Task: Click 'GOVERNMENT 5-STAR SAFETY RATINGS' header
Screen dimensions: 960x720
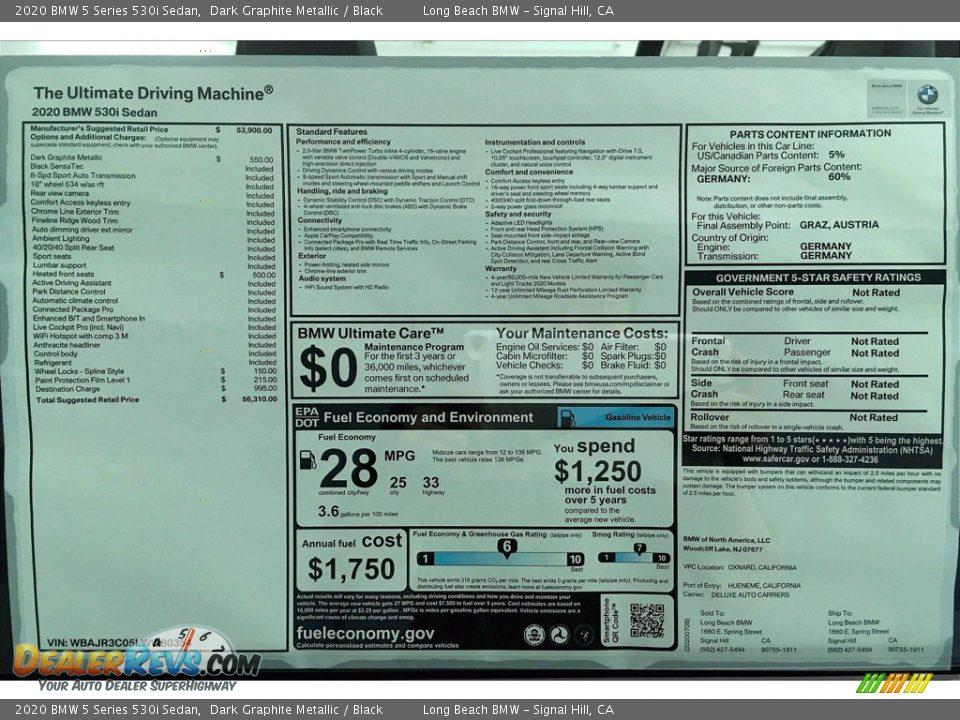Action: [x=818, y=278]
